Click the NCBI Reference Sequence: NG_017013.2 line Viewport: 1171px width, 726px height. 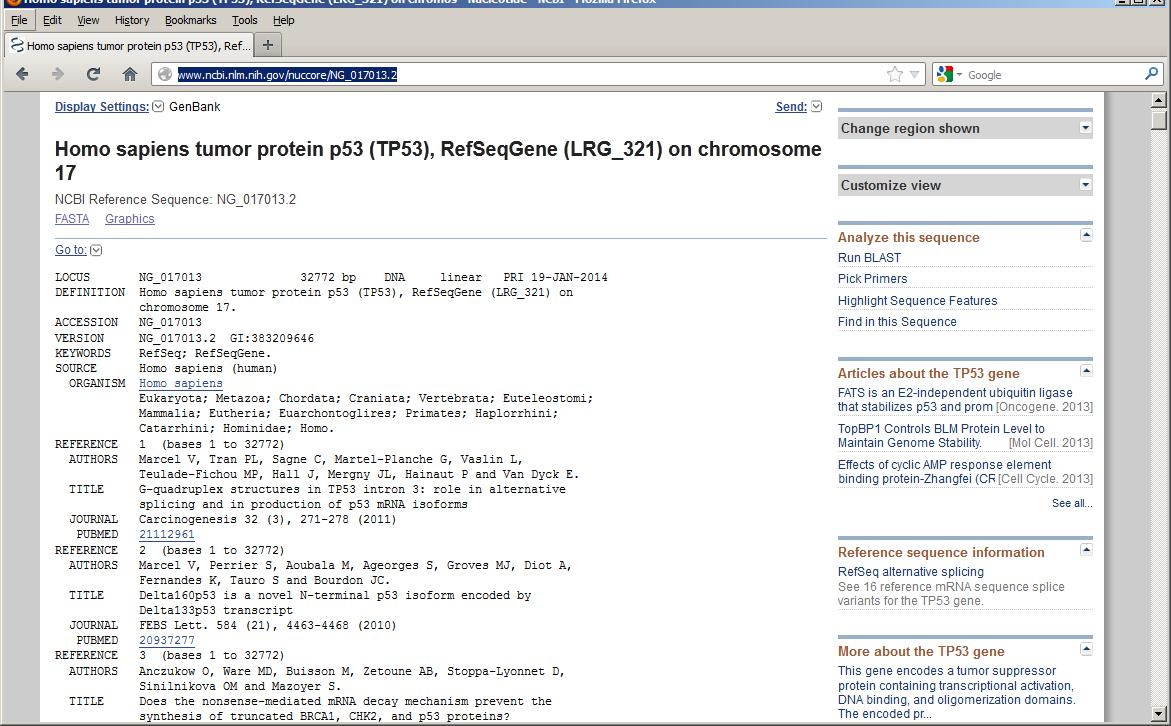tap(176, 199)
